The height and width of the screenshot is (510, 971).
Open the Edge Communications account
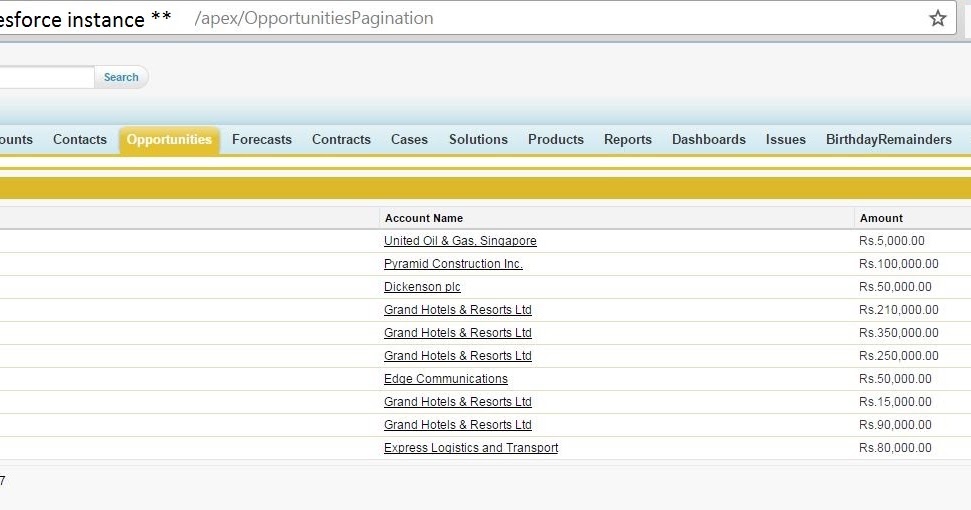click(446, 379)
